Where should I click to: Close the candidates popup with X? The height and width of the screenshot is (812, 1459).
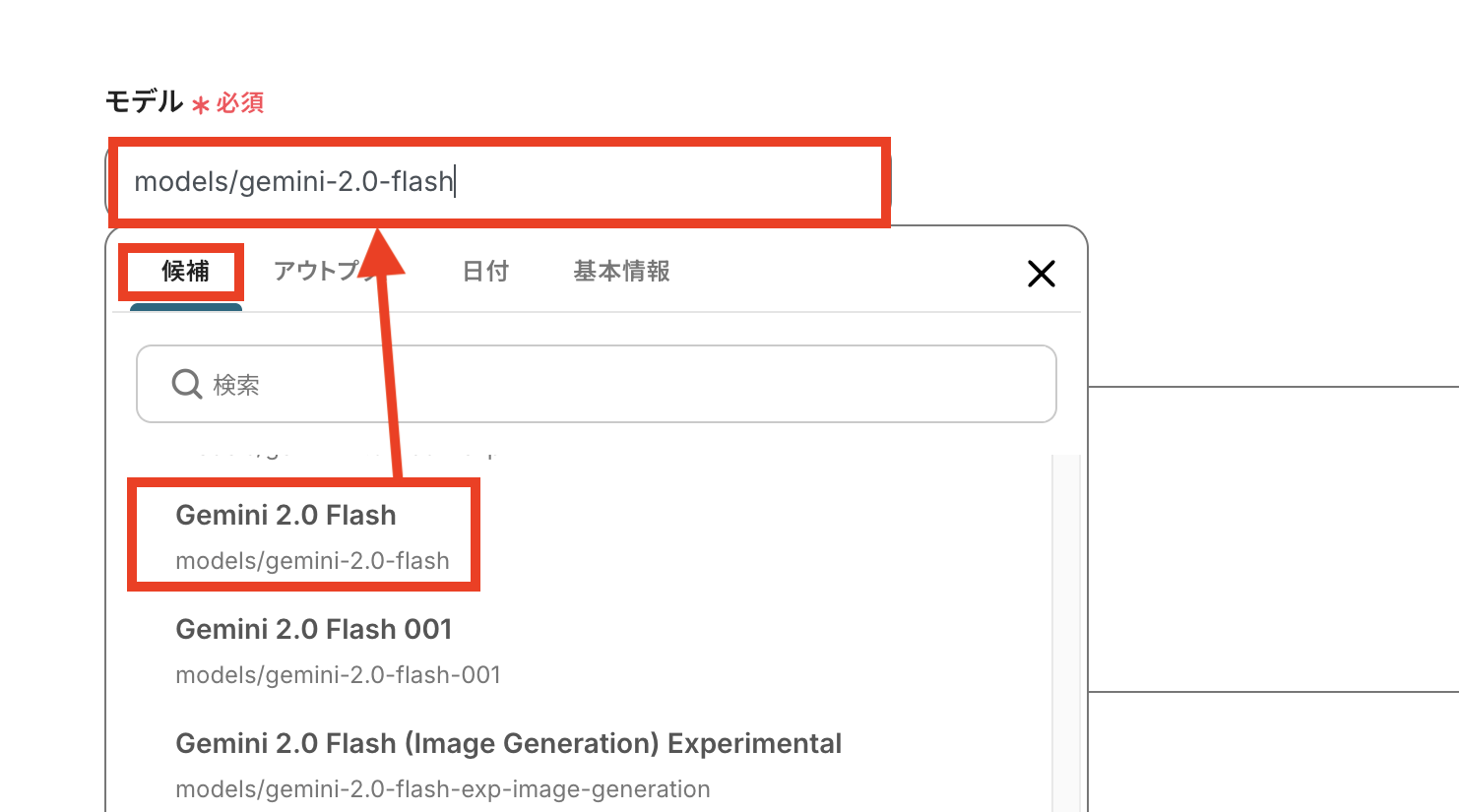(1041, 274)
